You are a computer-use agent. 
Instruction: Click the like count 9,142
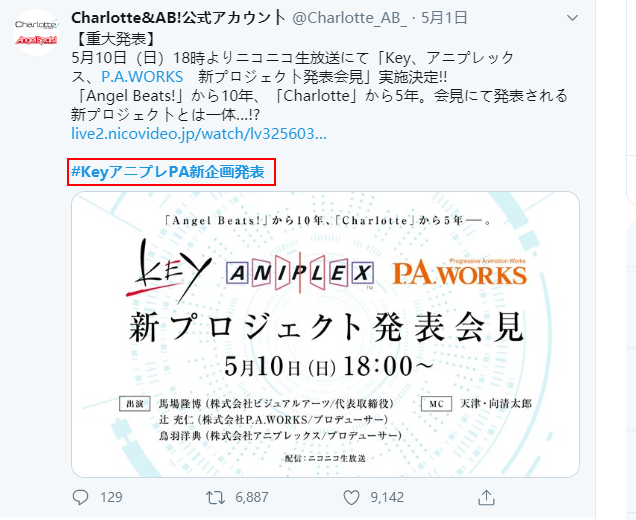point(387,497)
